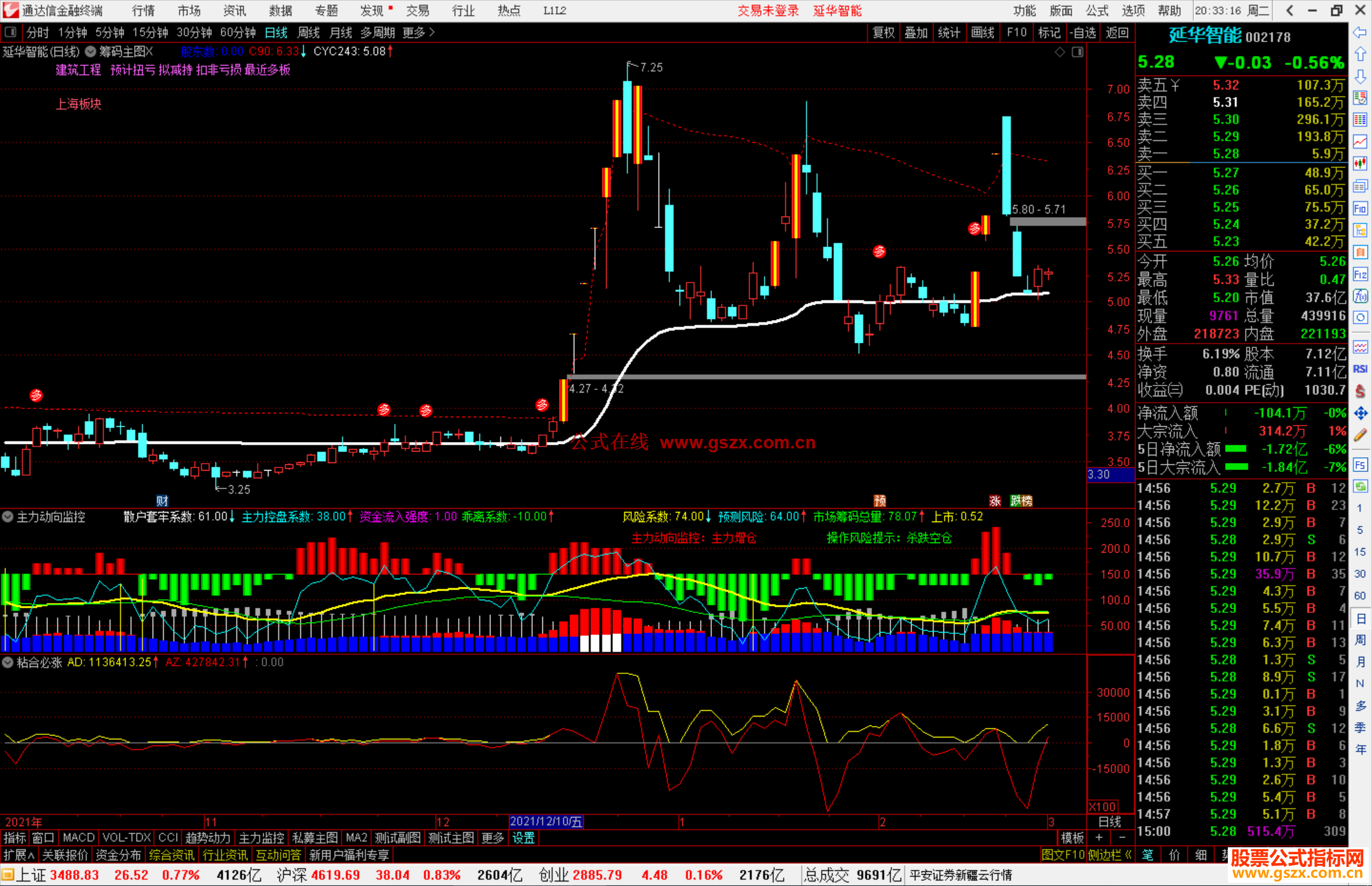Select the MACD indicator tab
Viewport: 1372px width, 886px height.
tap(79, 838)
